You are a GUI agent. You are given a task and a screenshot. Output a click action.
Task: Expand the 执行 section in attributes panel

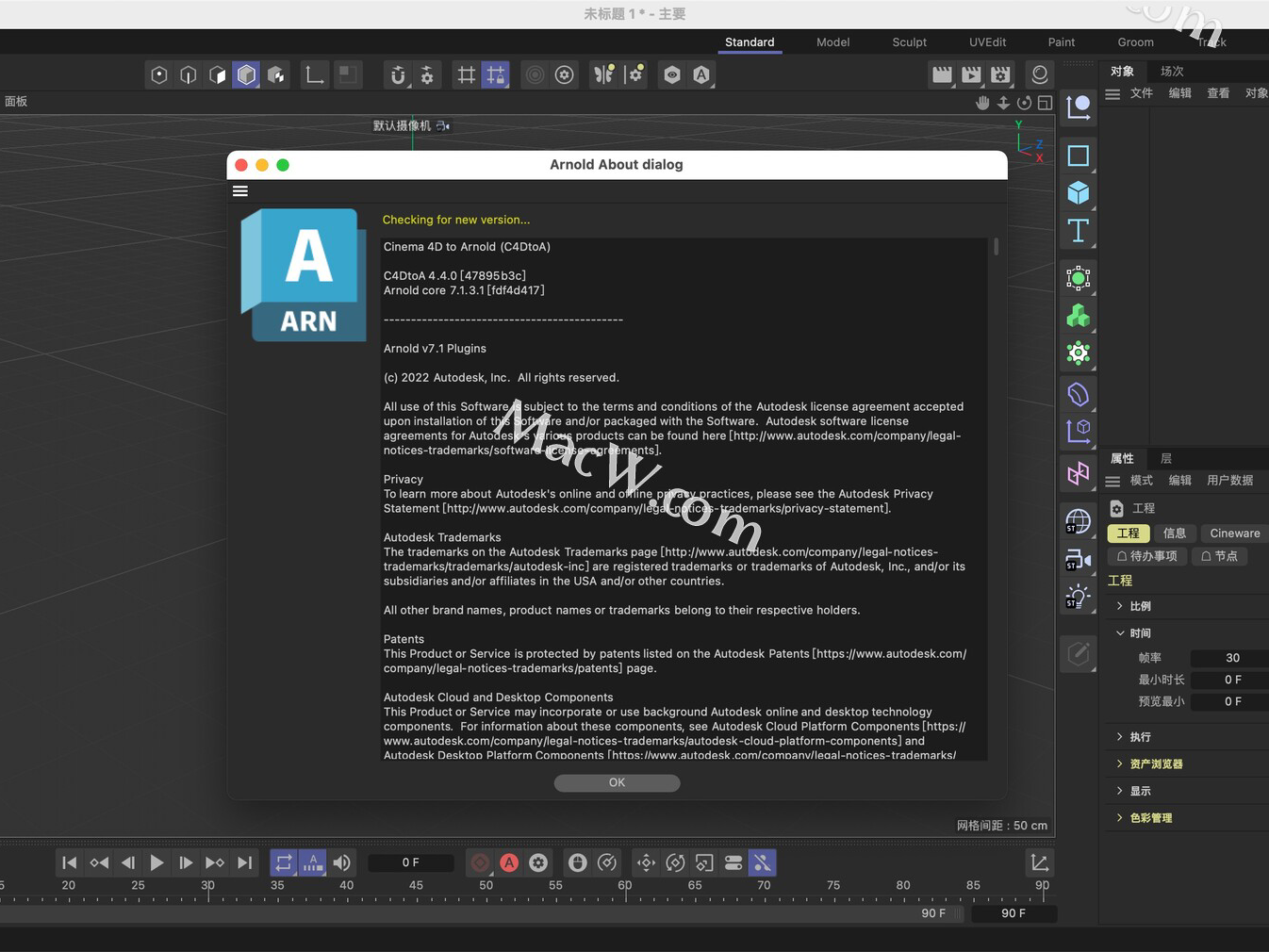1139,736
